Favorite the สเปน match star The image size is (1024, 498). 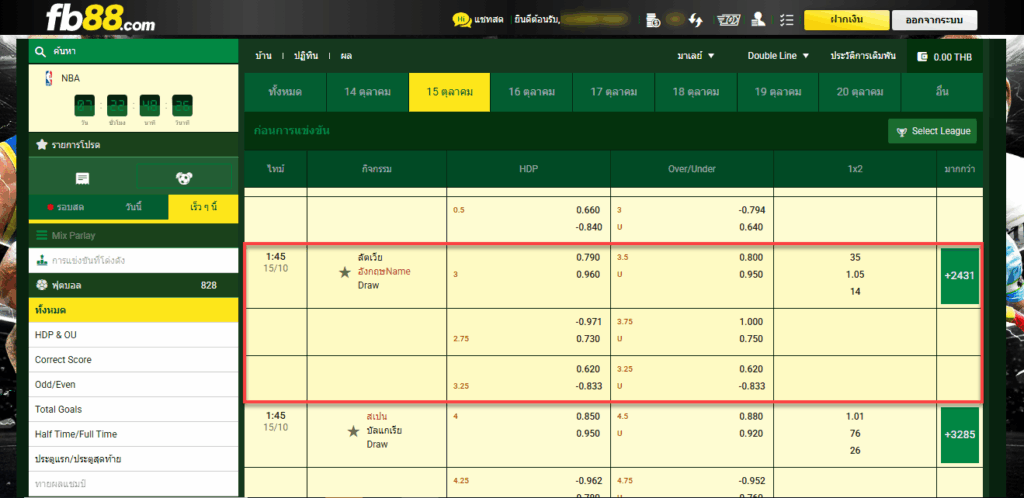click(353, 431)
